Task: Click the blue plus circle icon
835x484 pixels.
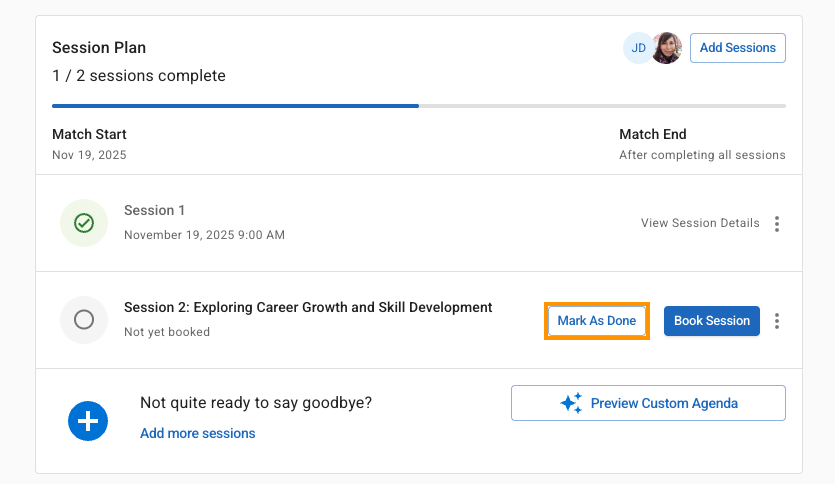Action: tap(88, 421)
